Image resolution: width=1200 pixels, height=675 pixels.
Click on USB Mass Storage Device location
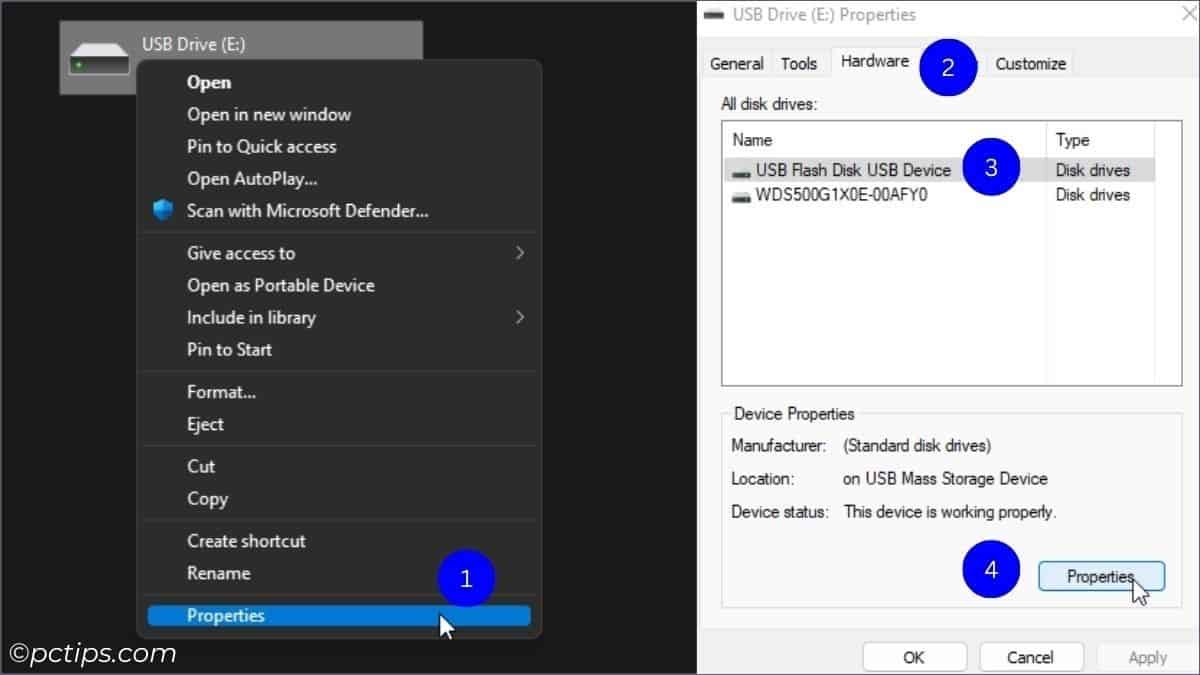[x=945, y=479]
